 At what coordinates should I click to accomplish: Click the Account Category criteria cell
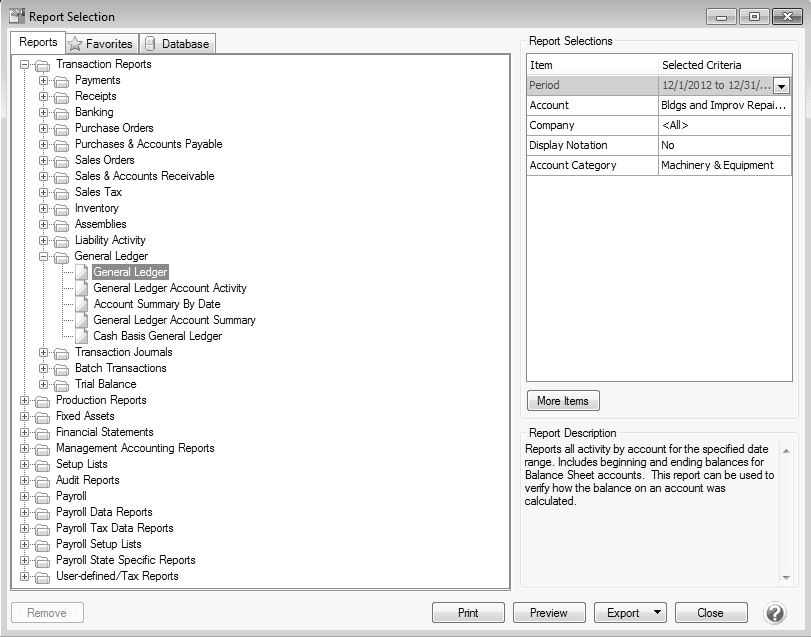click(x=724, y=165)
